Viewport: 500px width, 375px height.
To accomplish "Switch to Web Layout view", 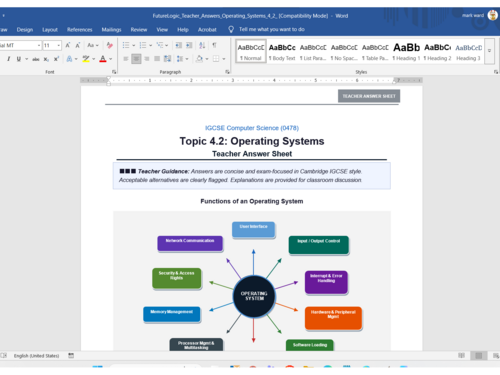I will [x=496, y=356].
